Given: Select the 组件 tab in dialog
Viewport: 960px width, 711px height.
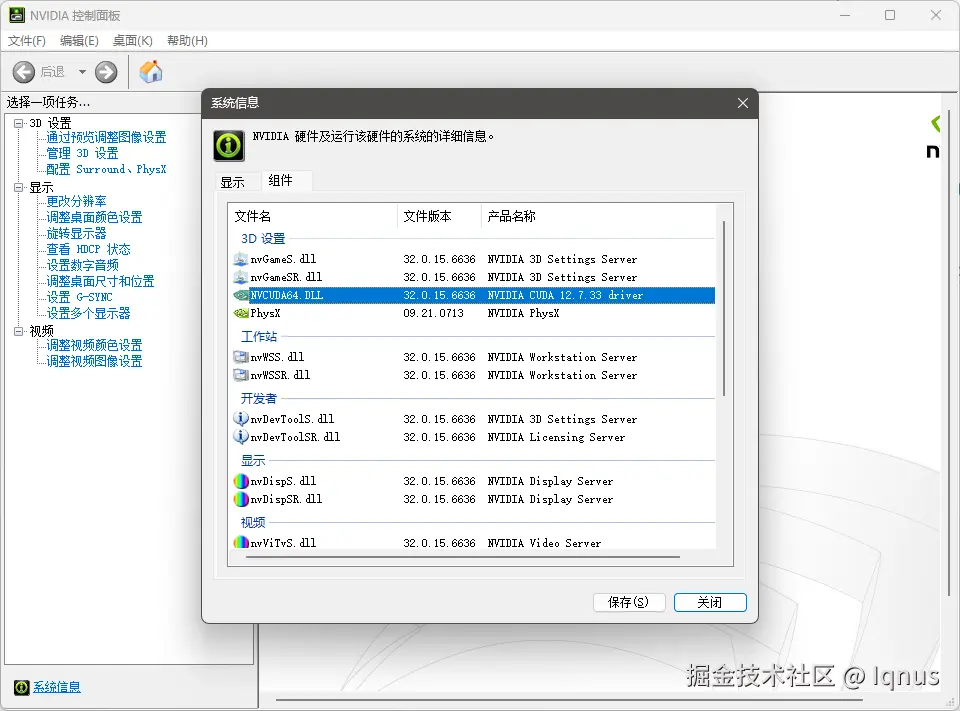Looking at the screenshot, I should click(x=280, y=180).
